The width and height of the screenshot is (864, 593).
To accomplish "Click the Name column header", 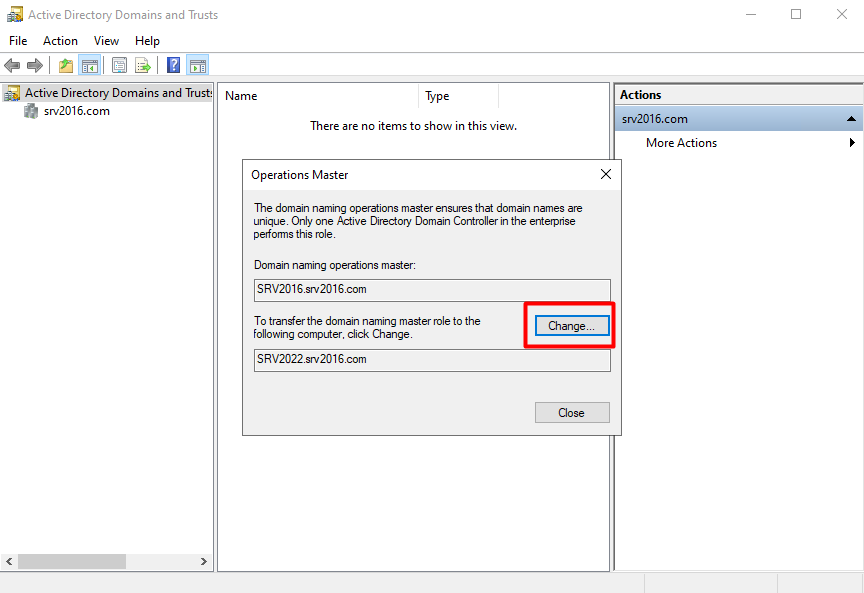I will [x=320, y=96].
